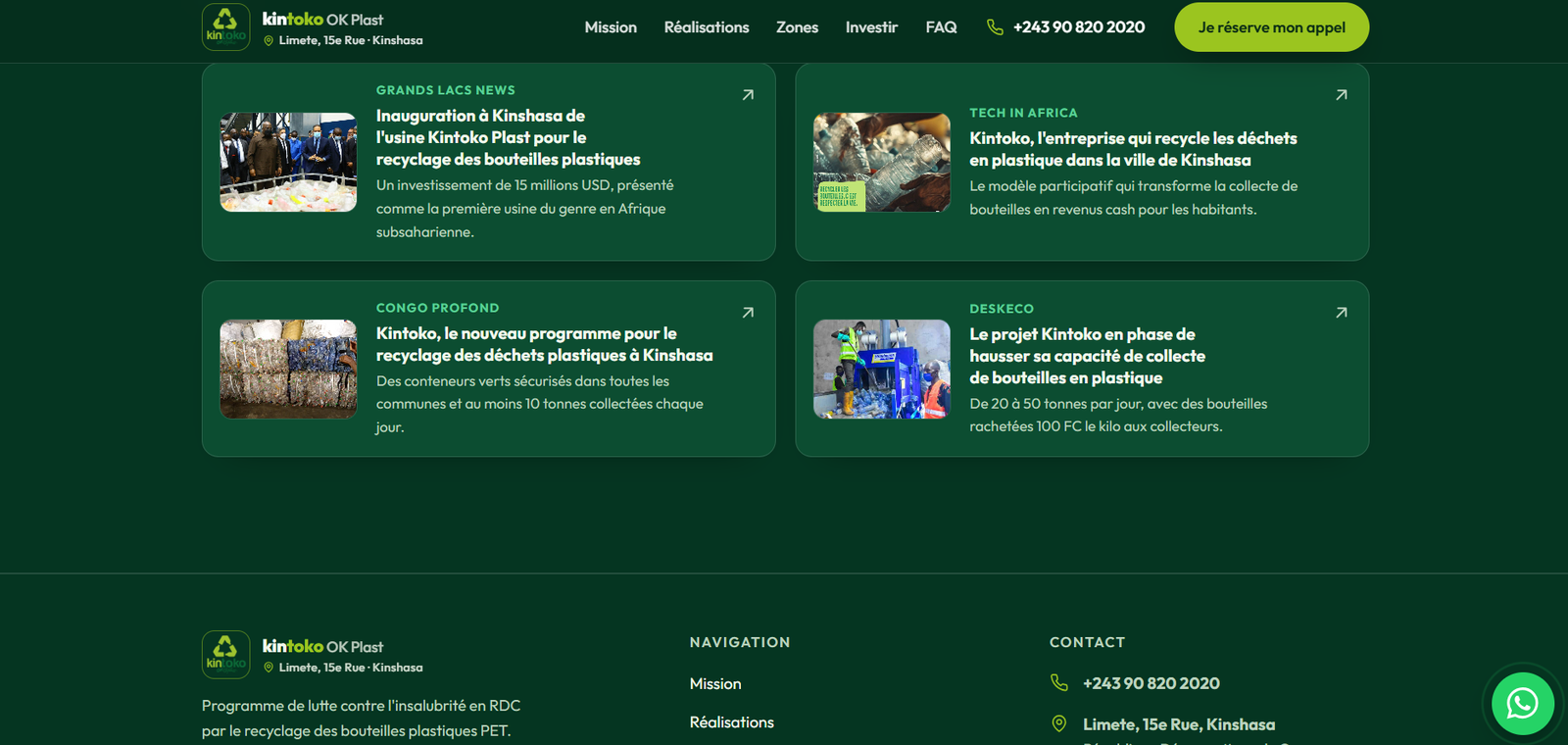The image size is (1568, 745).
Task: Click the footer address Limete, 15e Rue, Kinshasa
Action: tap(1179, 724)
